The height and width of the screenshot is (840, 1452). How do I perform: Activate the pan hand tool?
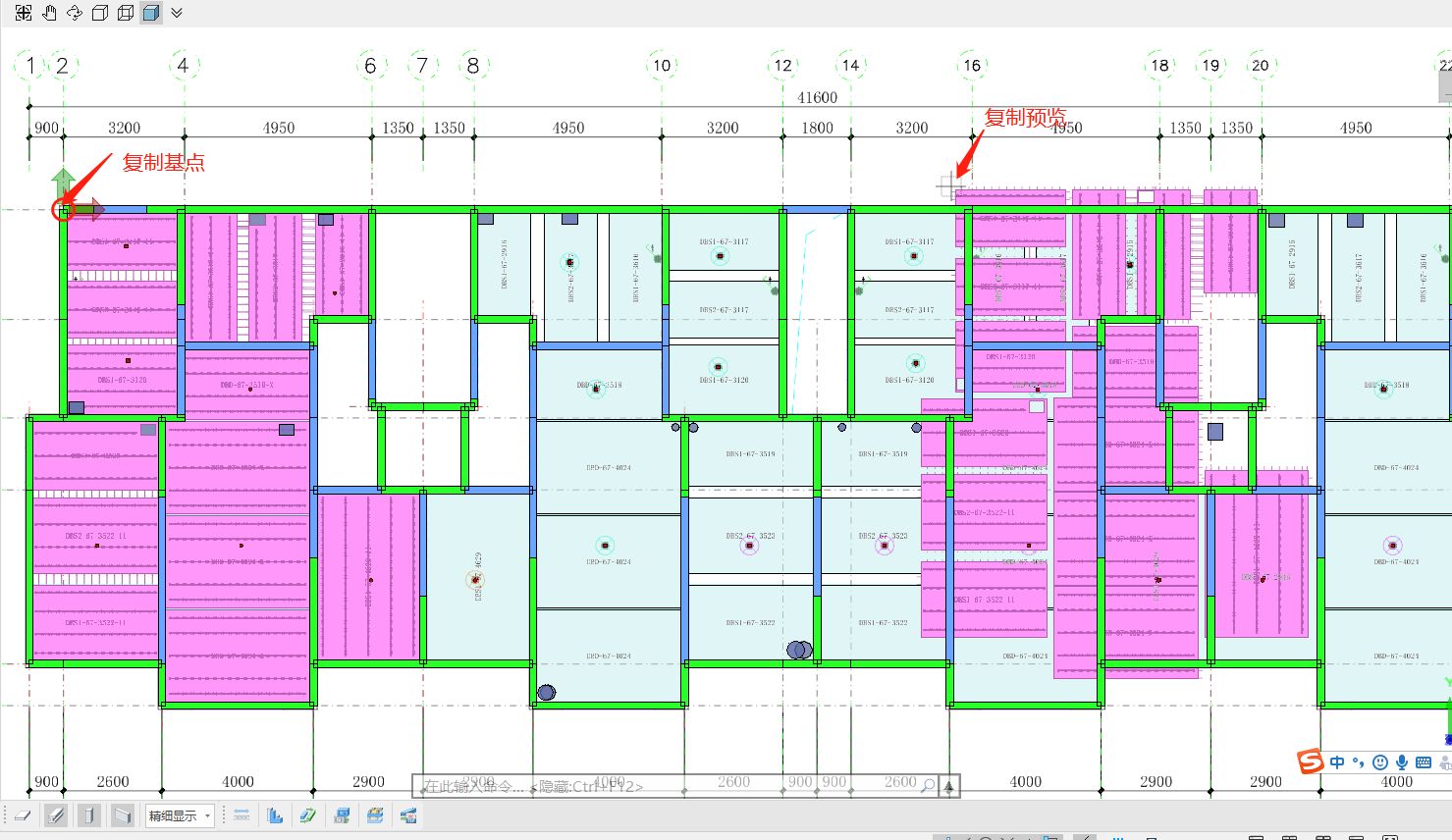coord(49,13)
